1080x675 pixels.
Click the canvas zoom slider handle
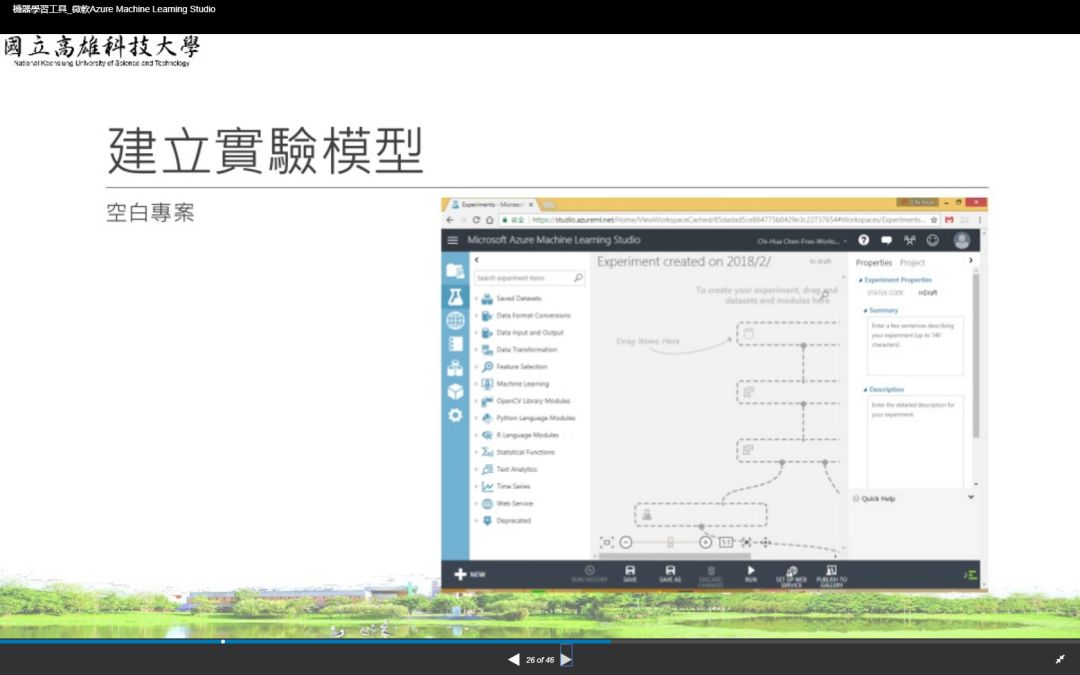click(669, 543)
